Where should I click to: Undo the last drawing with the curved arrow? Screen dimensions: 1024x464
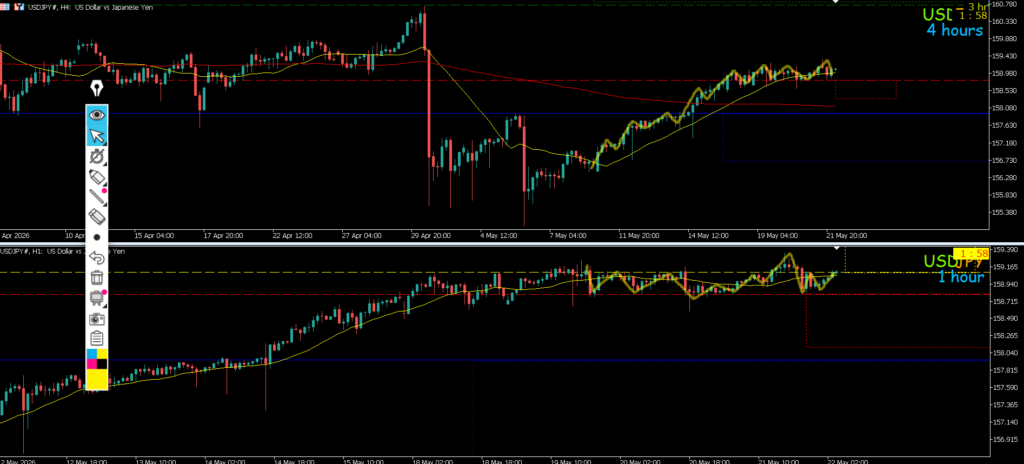click(97, 257)
